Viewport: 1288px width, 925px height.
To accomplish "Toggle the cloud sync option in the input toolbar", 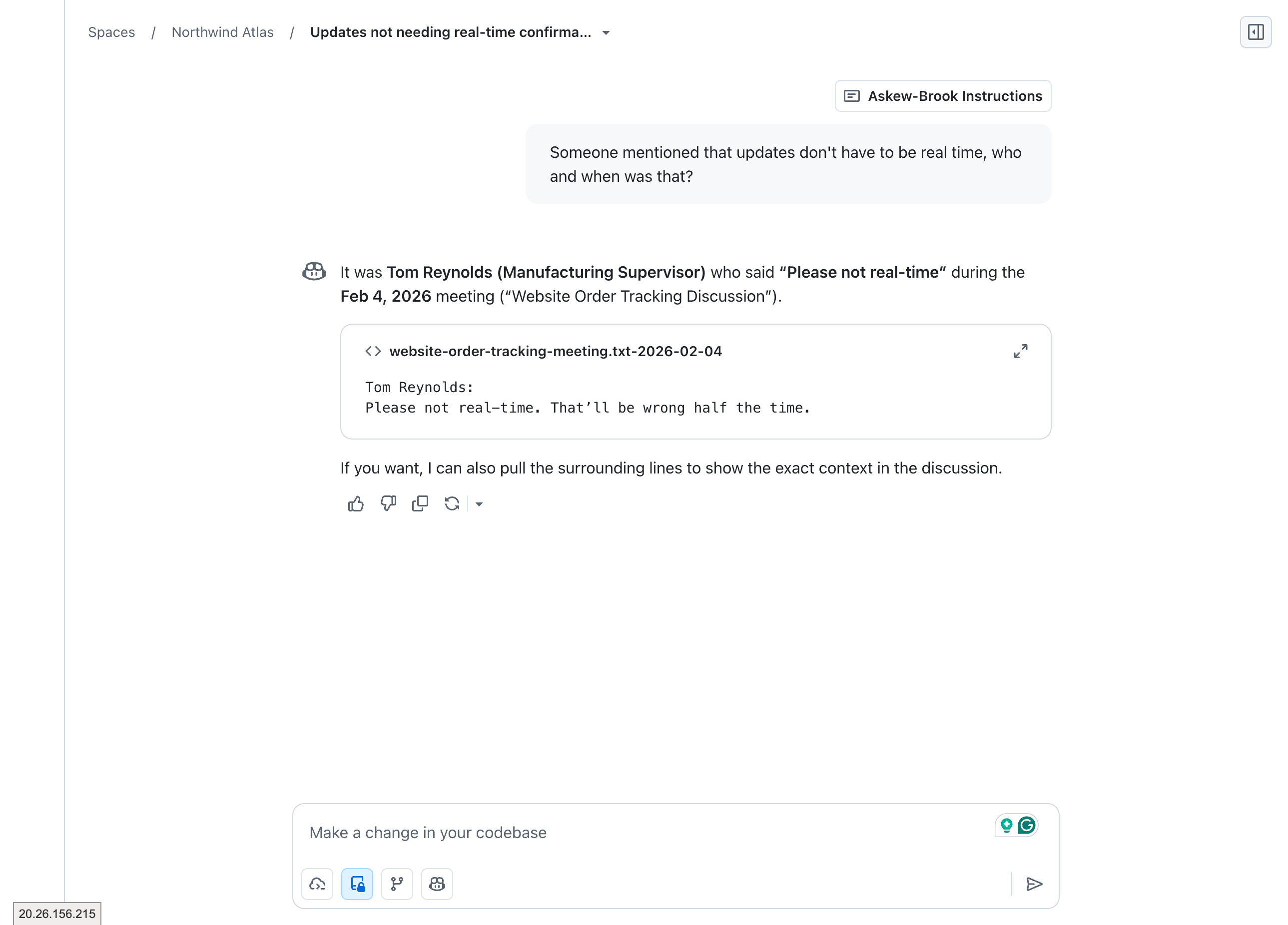I will (x=317, y=884).
